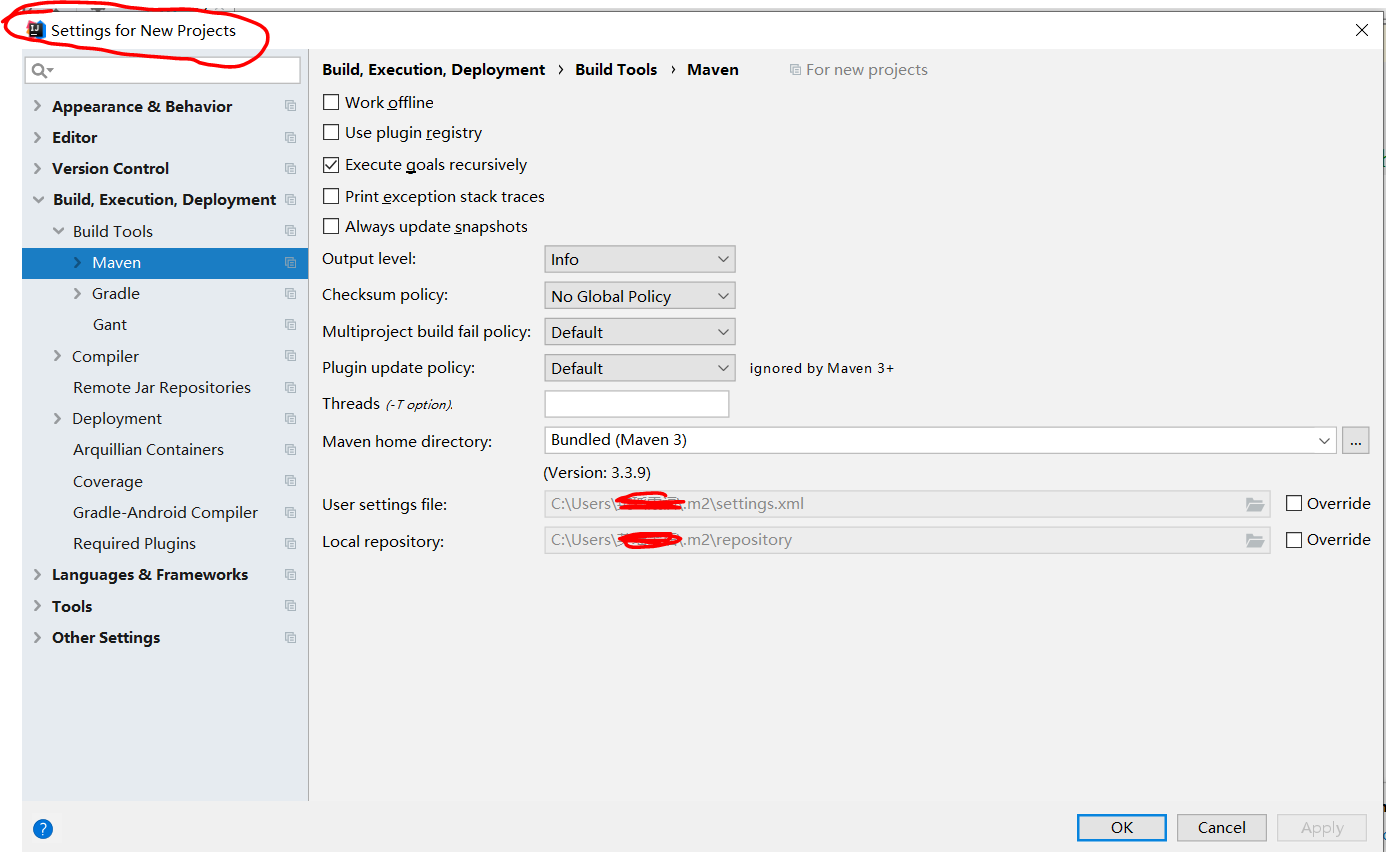Click the project-level icon beside Coverage

click(x=290, y=481)
